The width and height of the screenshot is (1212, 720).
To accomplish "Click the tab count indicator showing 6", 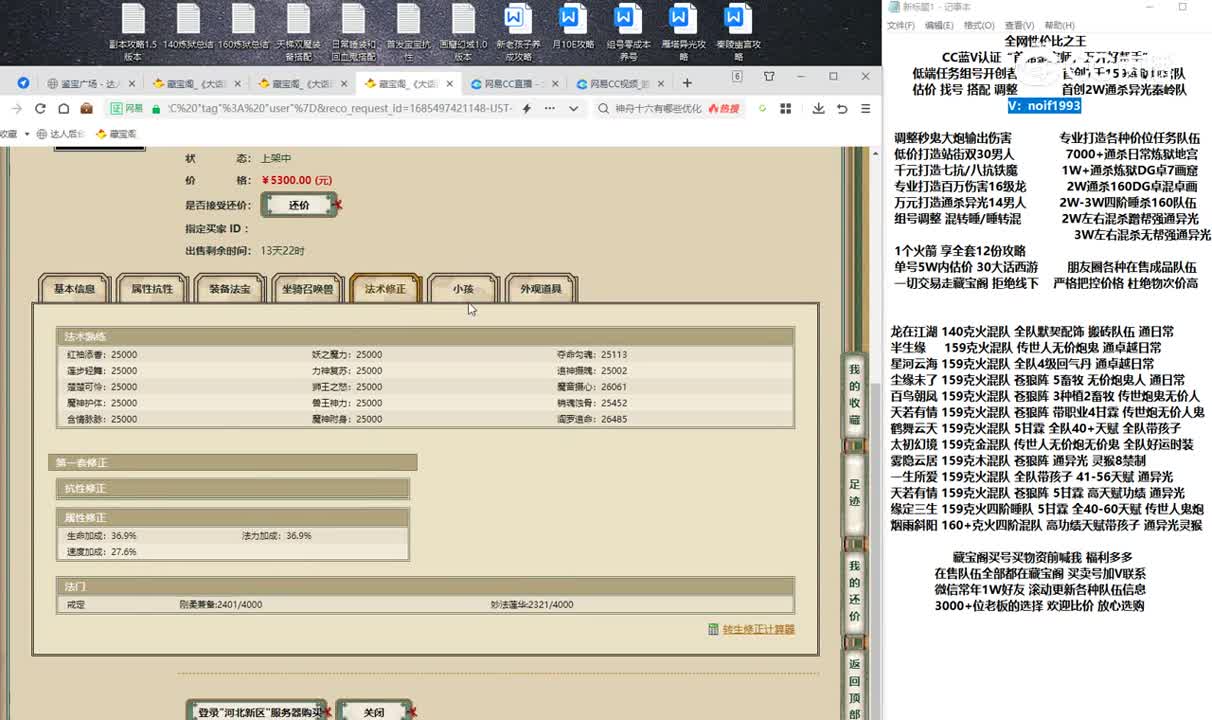I will pyautogui.click(x=737, y=76).
